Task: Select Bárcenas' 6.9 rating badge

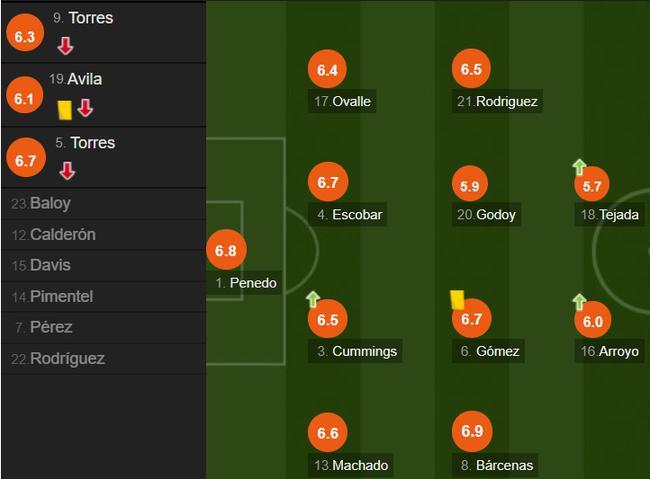Action: point(472,431)
